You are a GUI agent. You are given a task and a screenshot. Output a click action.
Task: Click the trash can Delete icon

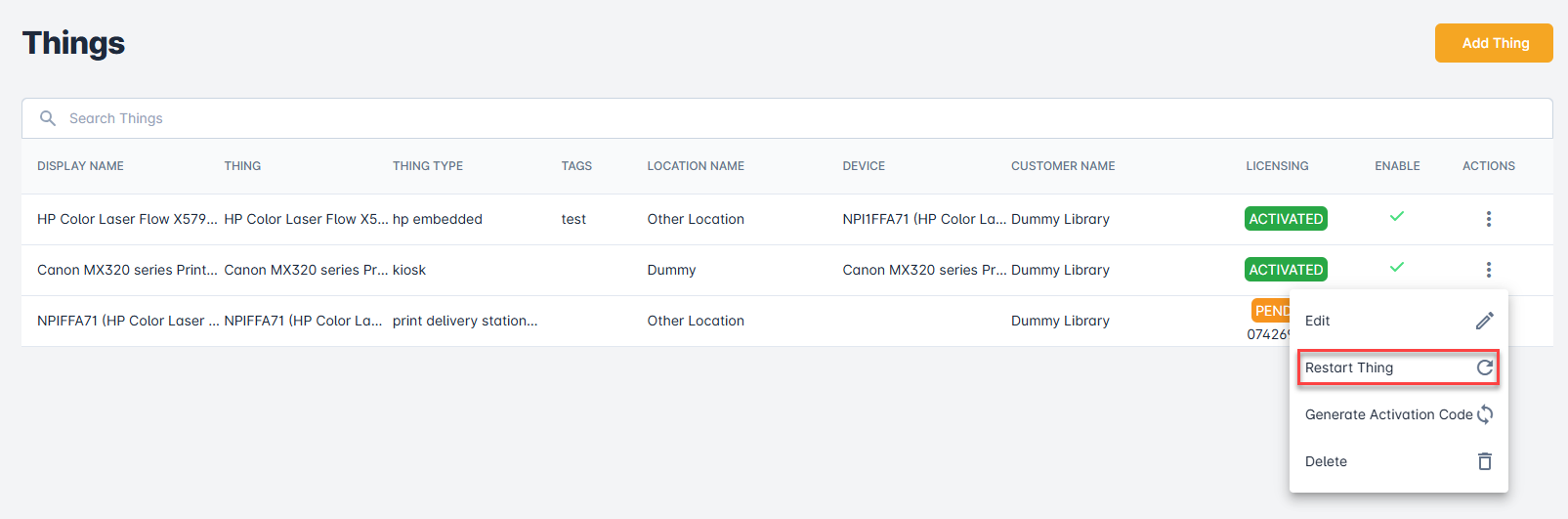click(x=1484, y=461)
